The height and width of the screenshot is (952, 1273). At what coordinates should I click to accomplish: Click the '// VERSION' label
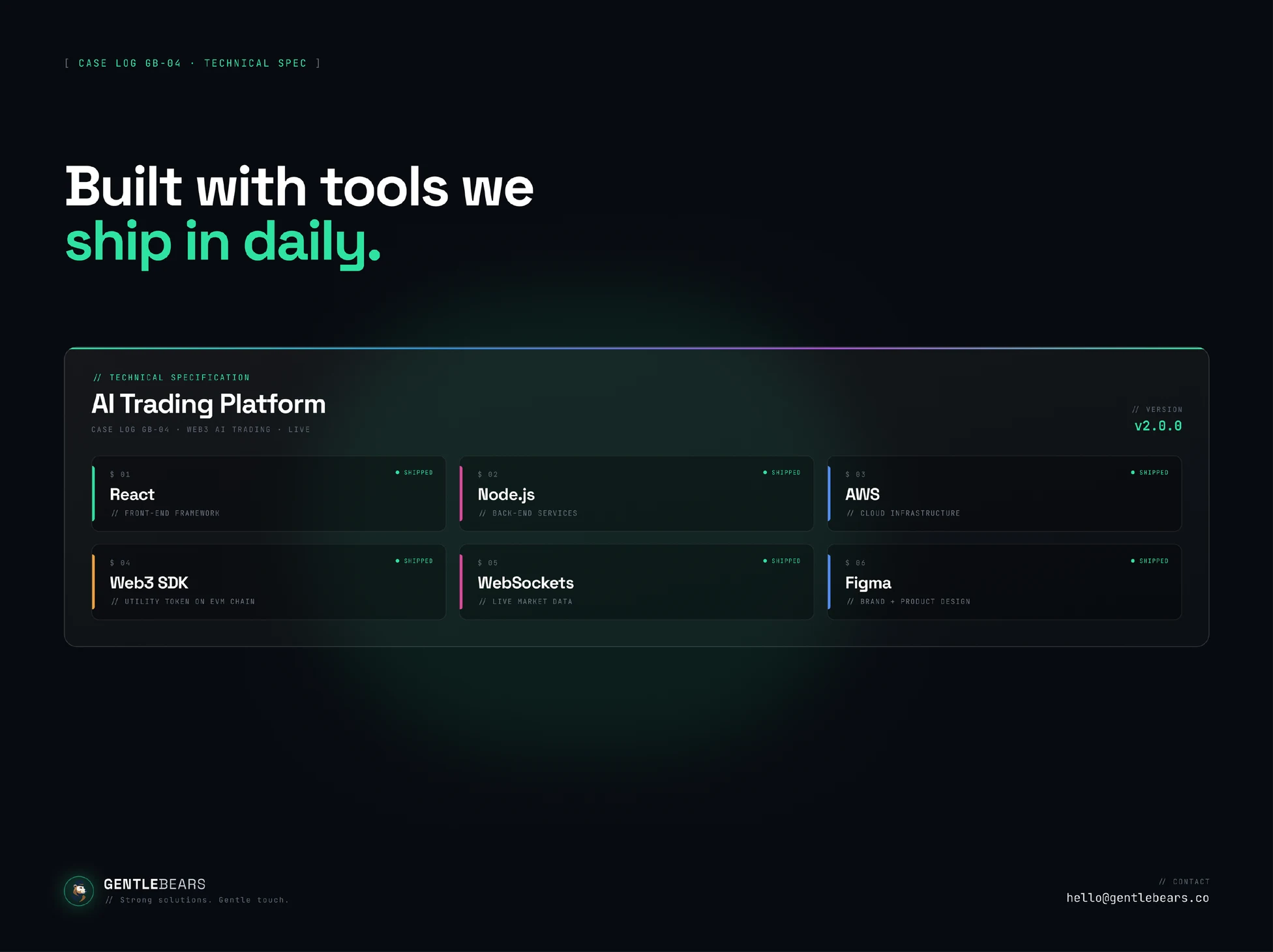1157,409
